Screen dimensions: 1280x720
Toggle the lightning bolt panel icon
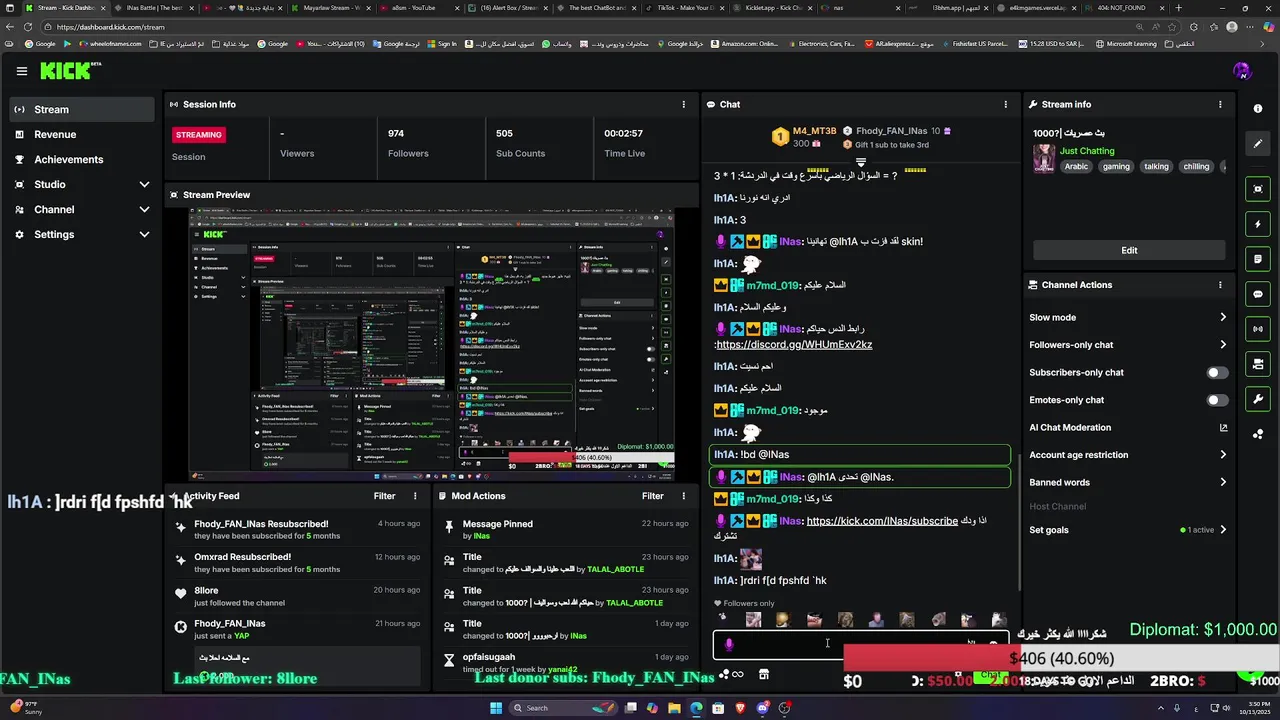pos(1258,224)
